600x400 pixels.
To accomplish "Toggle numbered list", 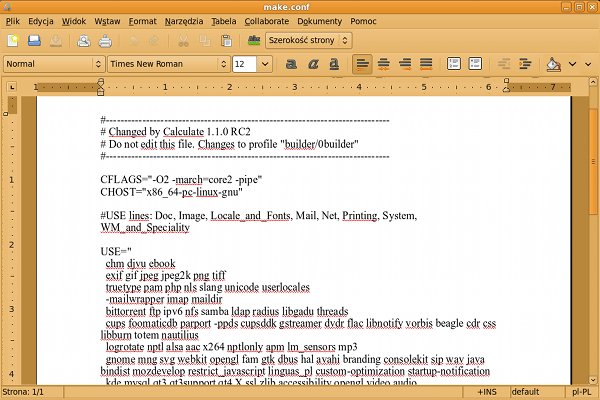I will pos(454,64).
